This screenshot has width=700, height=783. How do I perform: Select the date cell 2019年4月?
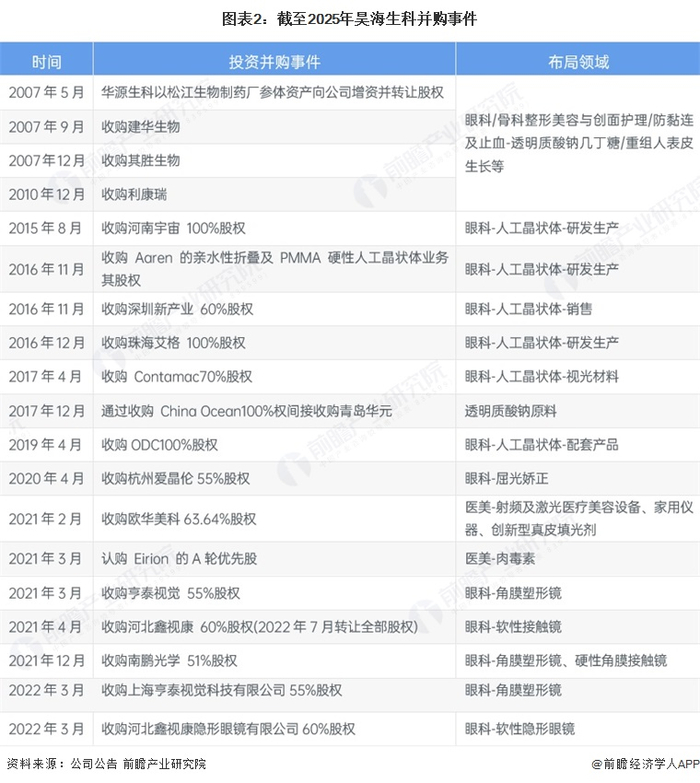(46, 444)
